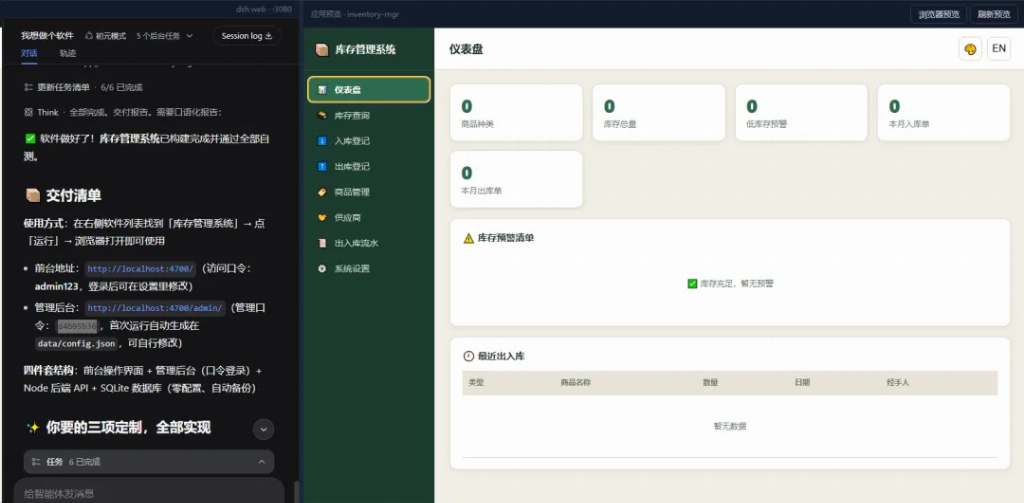The width and height of the screenshot is (1024, 503).
Task: Switch to the 轨迹 tab
Action: pos(67,53)
